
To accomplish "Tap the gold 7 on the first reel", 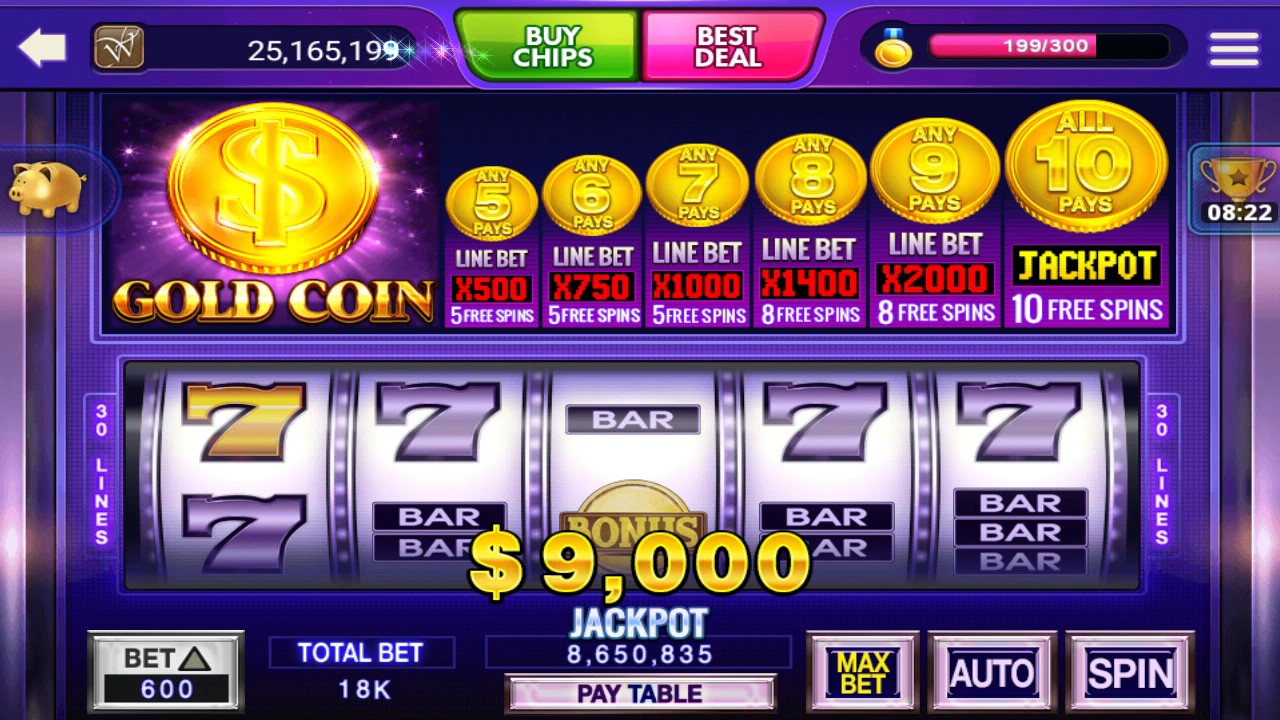I will [243, 419].
